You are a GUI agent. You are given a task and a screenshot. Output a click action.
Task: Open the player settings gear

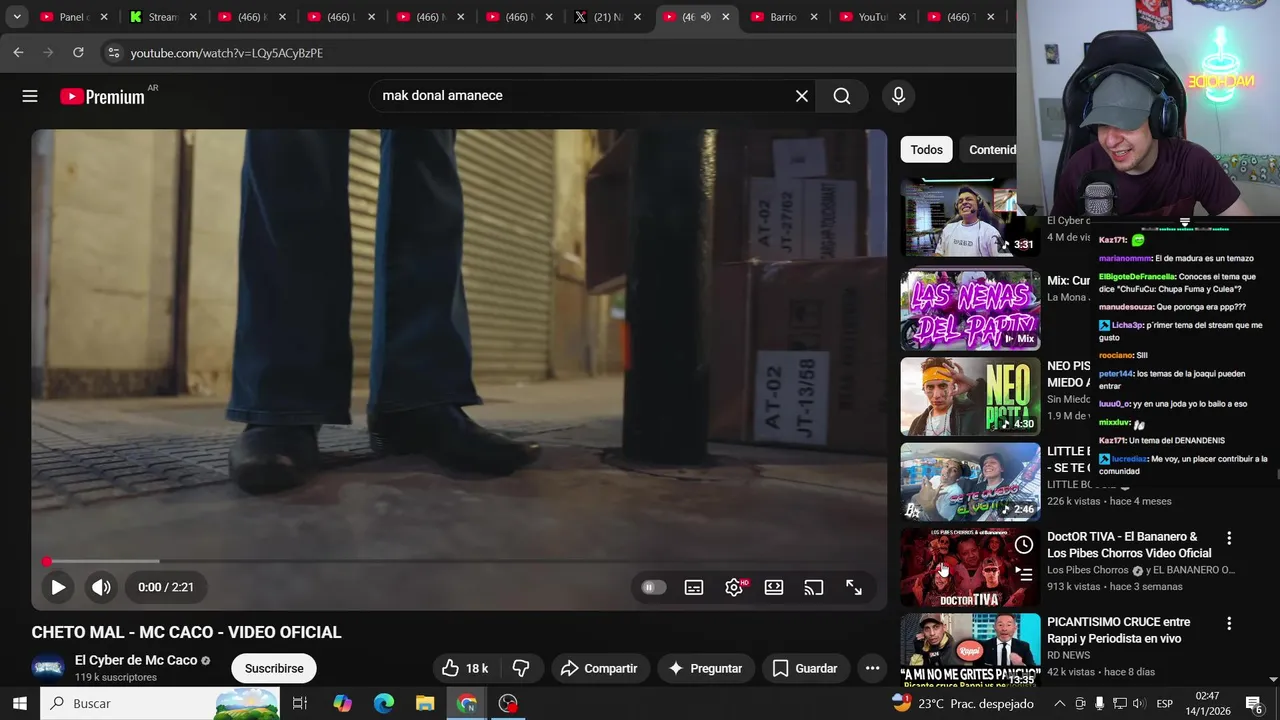(x=734, y=587)
